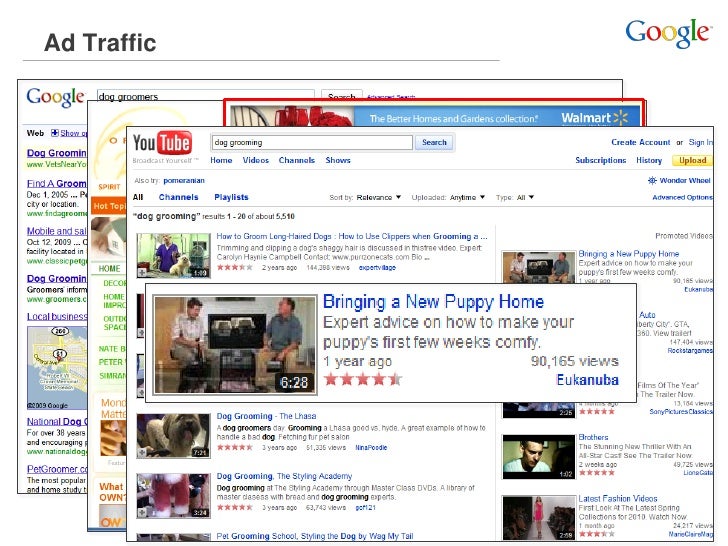The image size is (728, 546).
Task: Click the Google dog groomers search field
Action: click(206, 96)
